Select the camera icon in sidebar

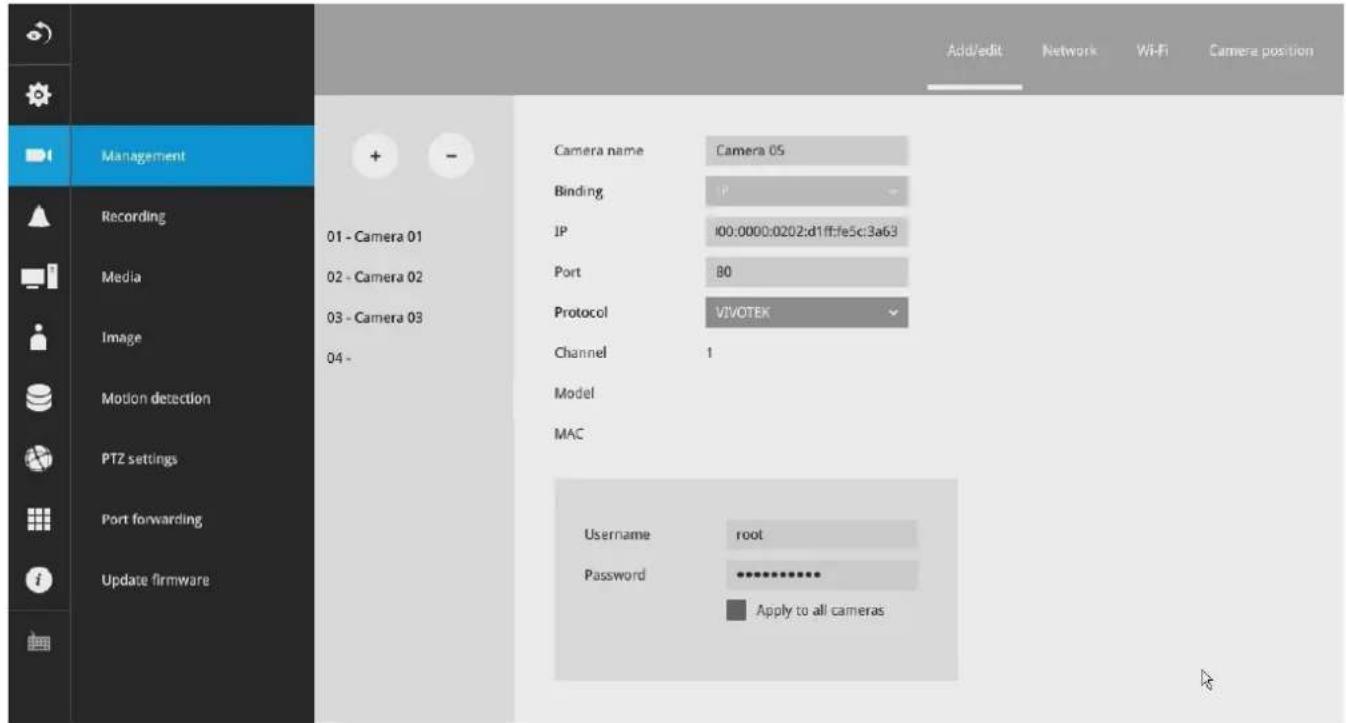click(39, 155)
